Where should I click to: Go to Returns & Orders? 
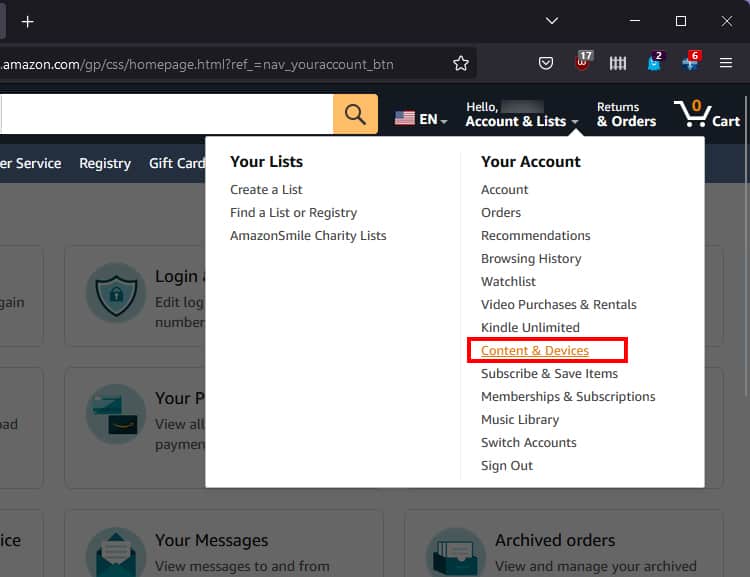click(626, 114)
